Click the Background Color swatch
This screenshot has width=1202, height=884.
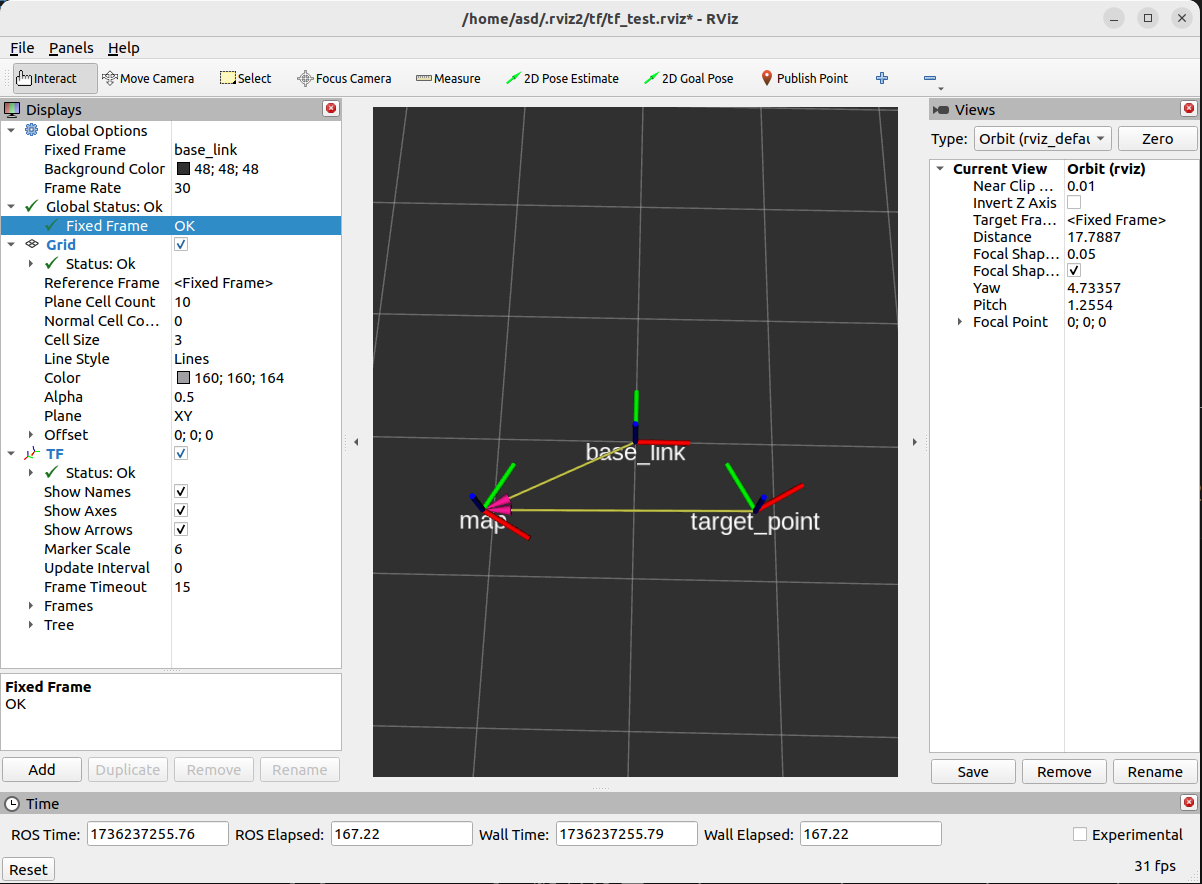click(183, 168)
